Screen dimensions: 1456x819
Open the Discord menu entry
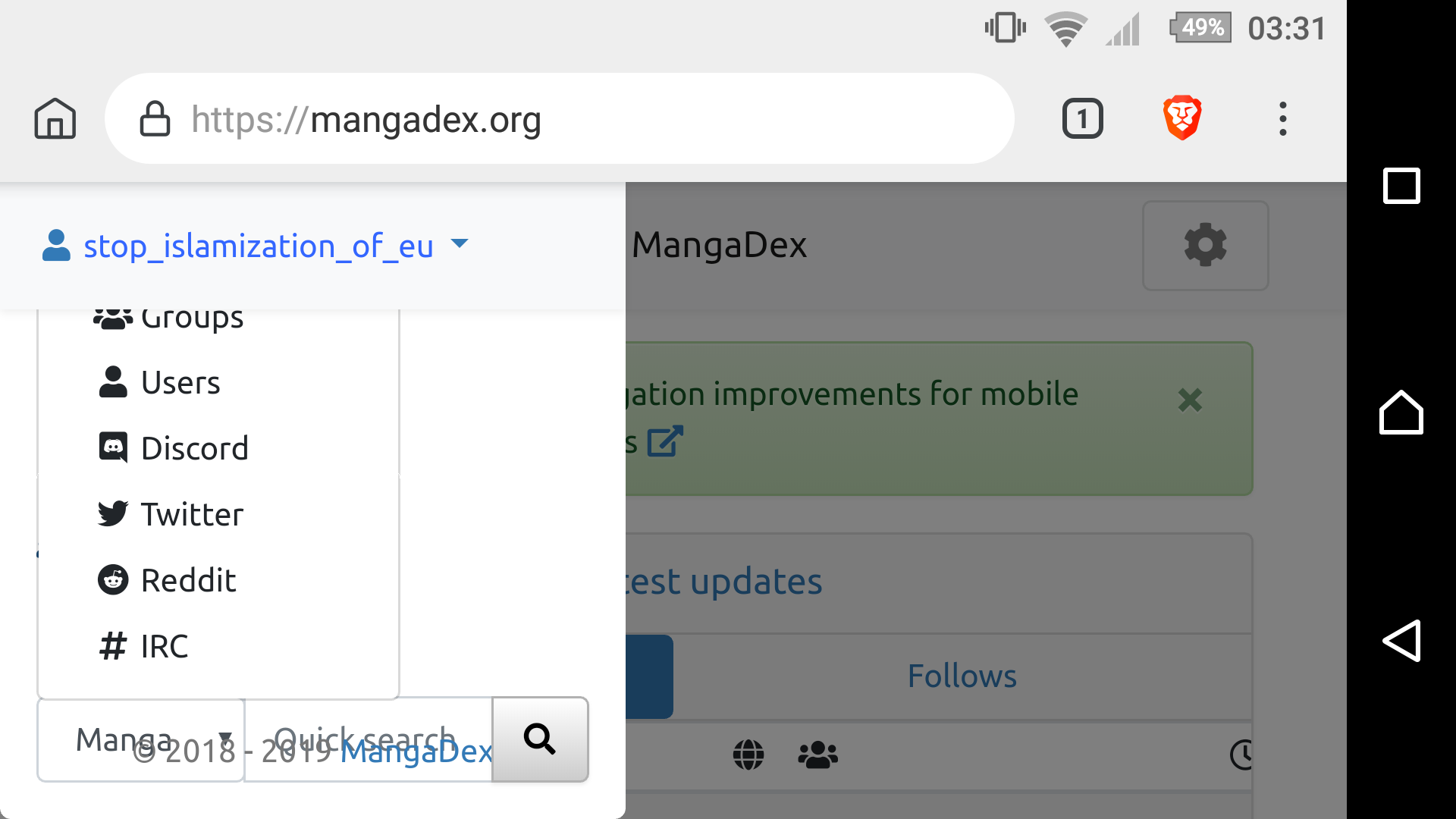[194, 449]
